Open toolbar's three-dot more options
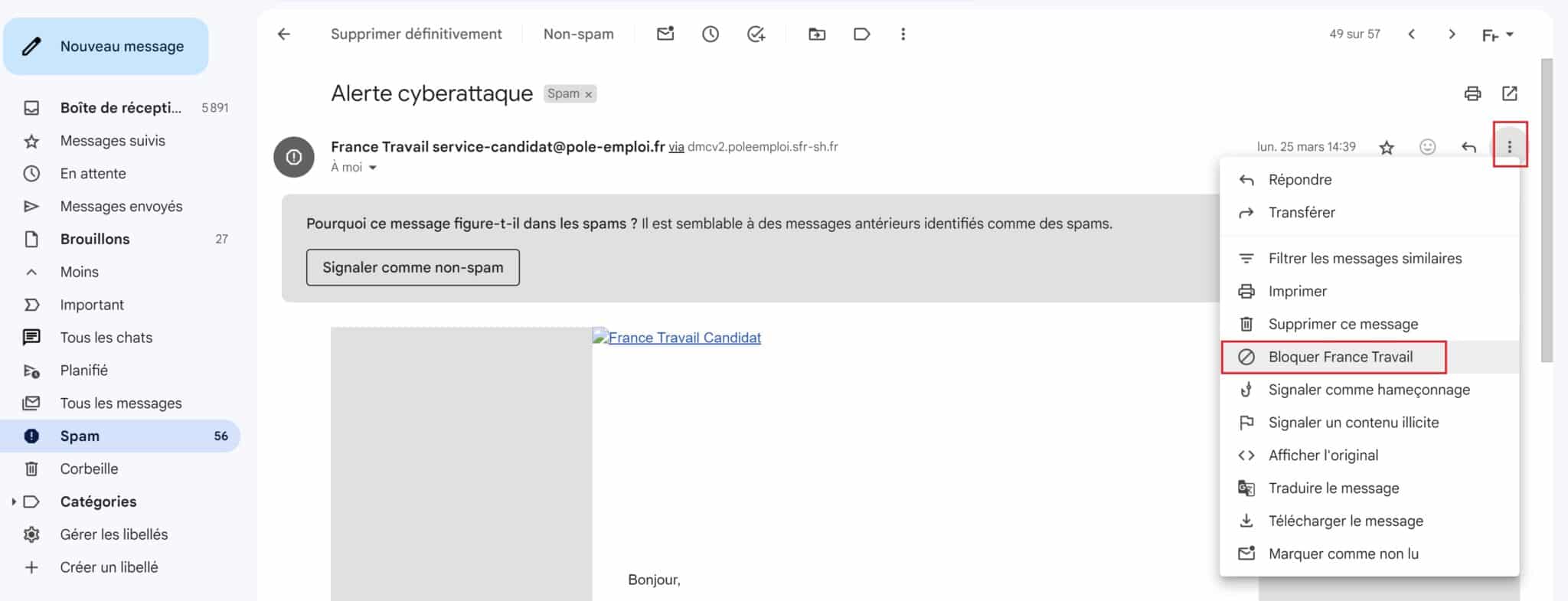Screen dimensions: 1568x601 (x=903, y=34)
